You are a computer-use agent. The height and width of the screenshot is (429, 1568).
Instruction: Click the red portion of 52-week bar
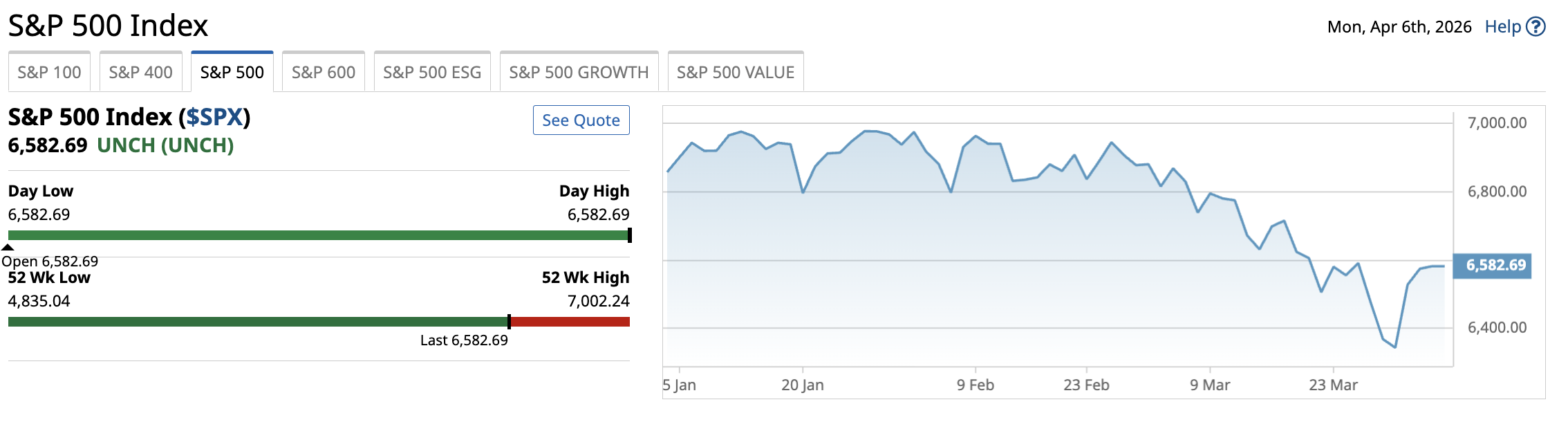(x=570, y=322)
